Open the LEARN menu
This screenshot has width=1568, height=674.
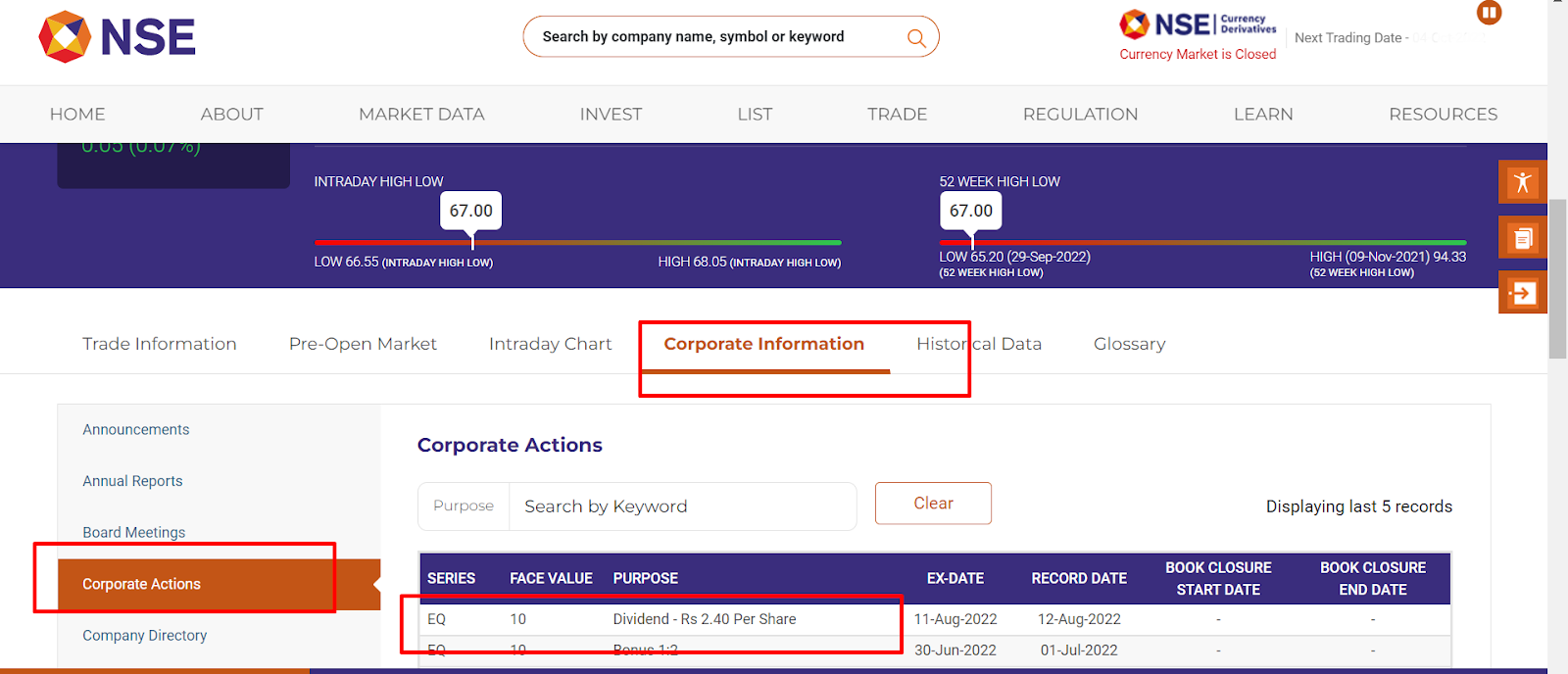[x=1263, y=114]
